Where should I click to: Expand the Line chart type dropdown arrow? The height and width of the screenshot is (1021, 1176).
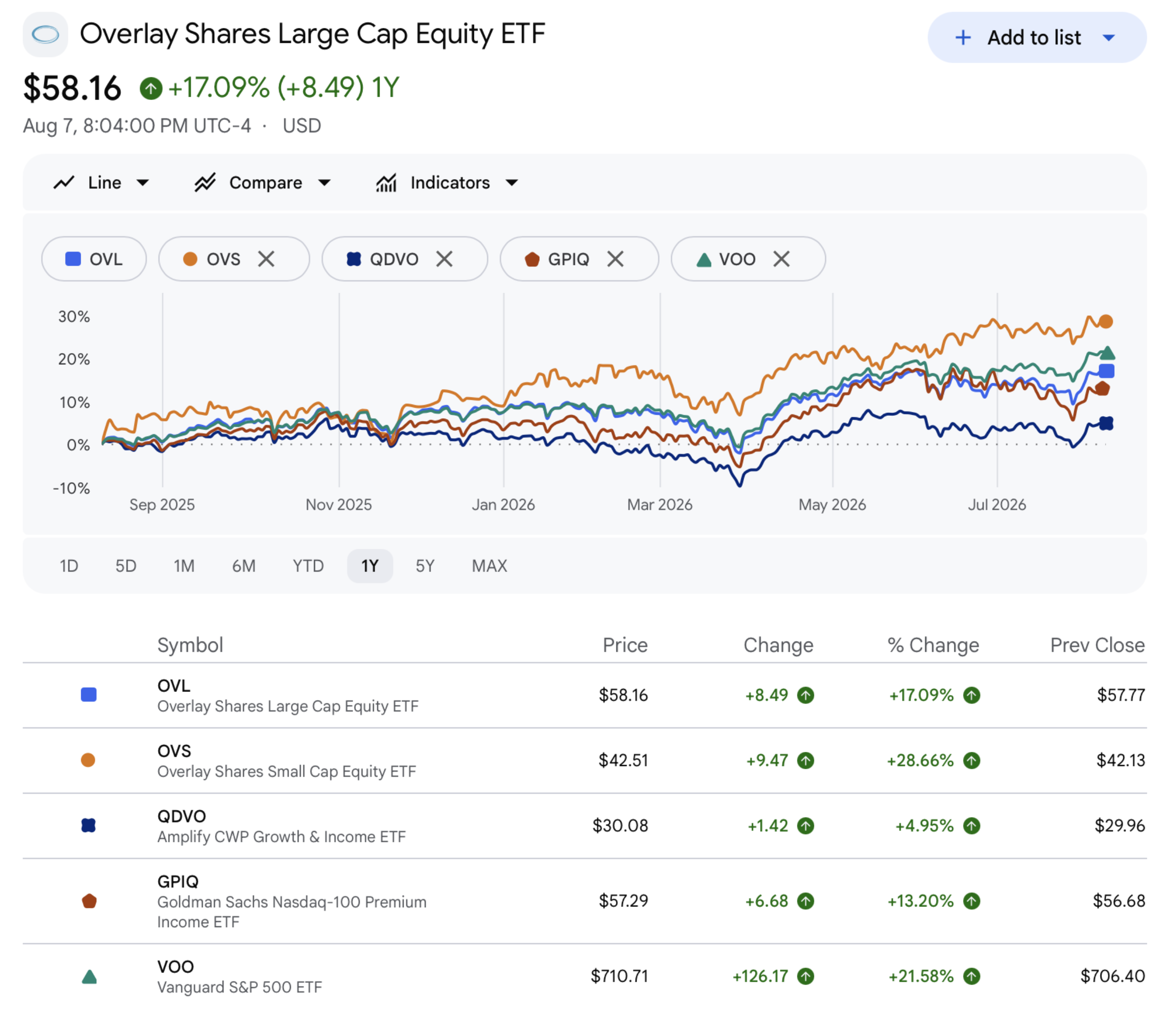click(143, 183)
